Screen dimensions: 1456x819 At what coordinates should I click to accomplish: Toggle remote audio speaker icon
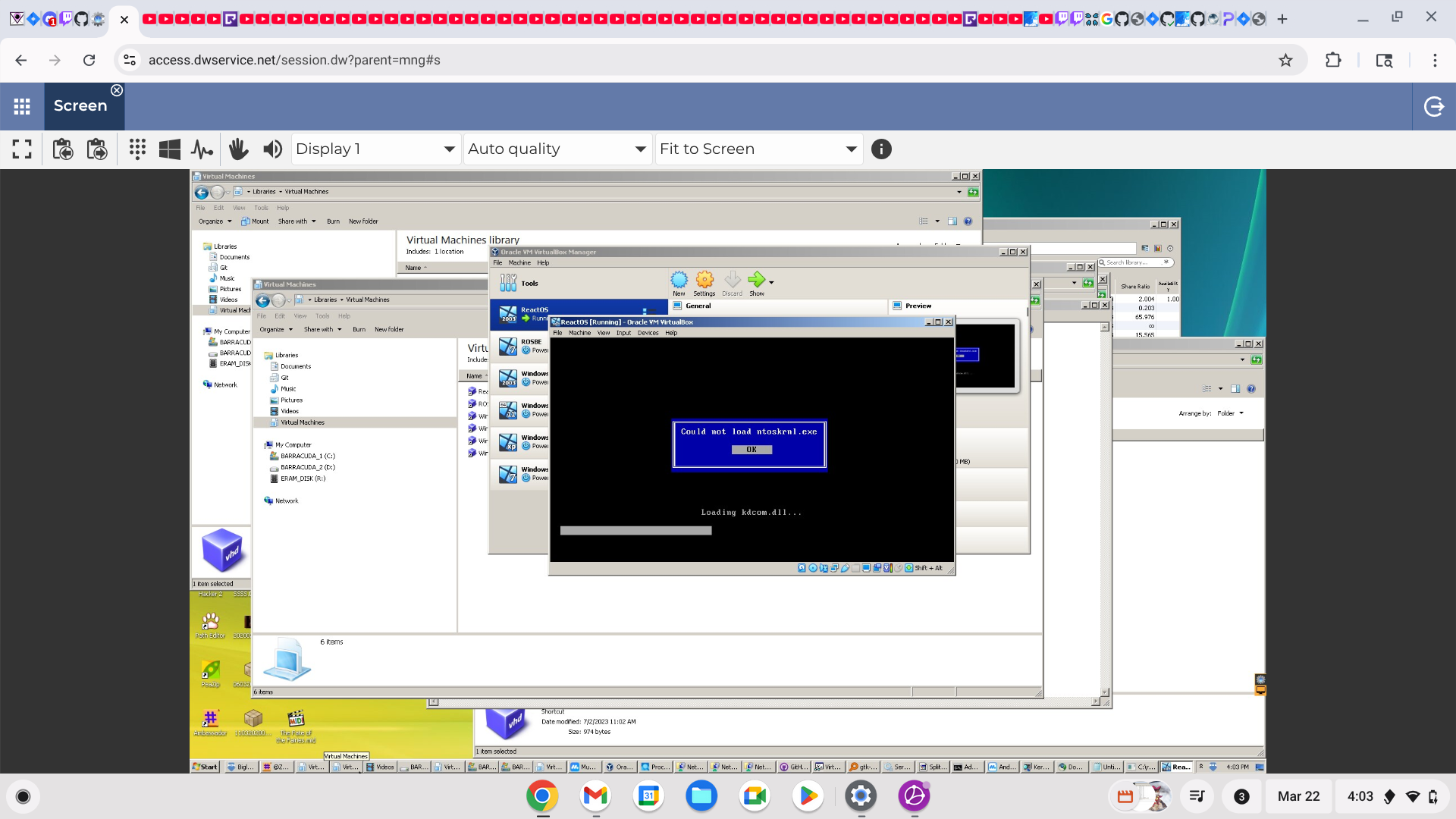pyautogui.click(x=272, y=149)
